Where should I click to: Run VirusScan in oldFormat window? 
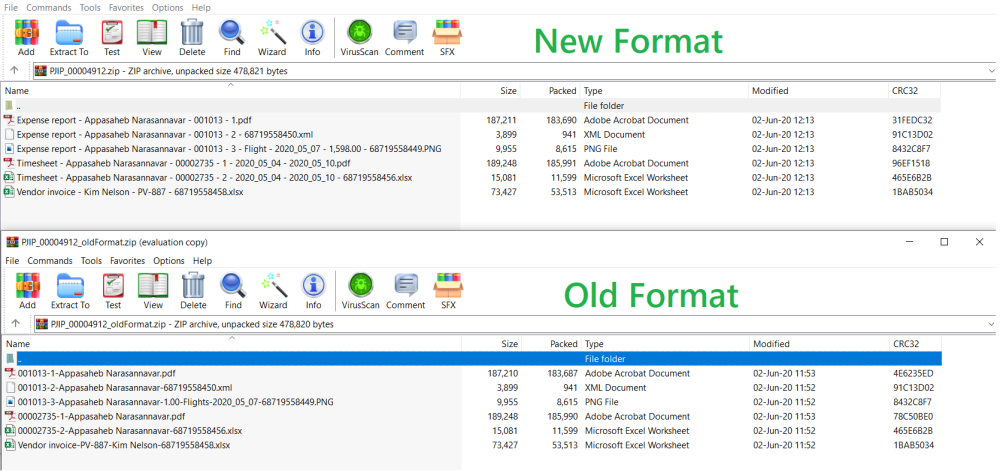(361, 290)
